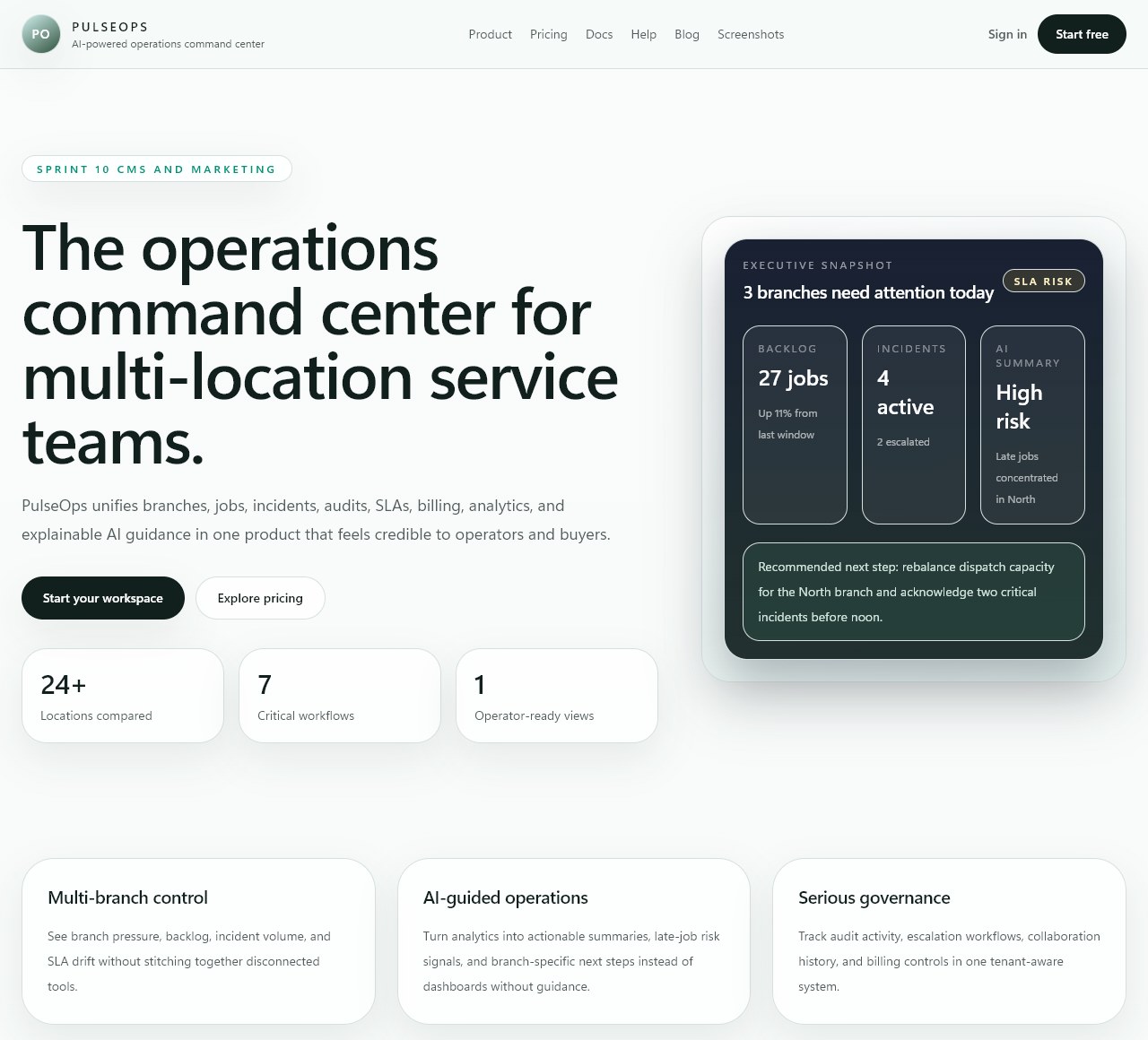This screenshot has width=1148, height=1040.
Task: Click the AI SUMMARY High risk card
Action: coord(1032,425)
